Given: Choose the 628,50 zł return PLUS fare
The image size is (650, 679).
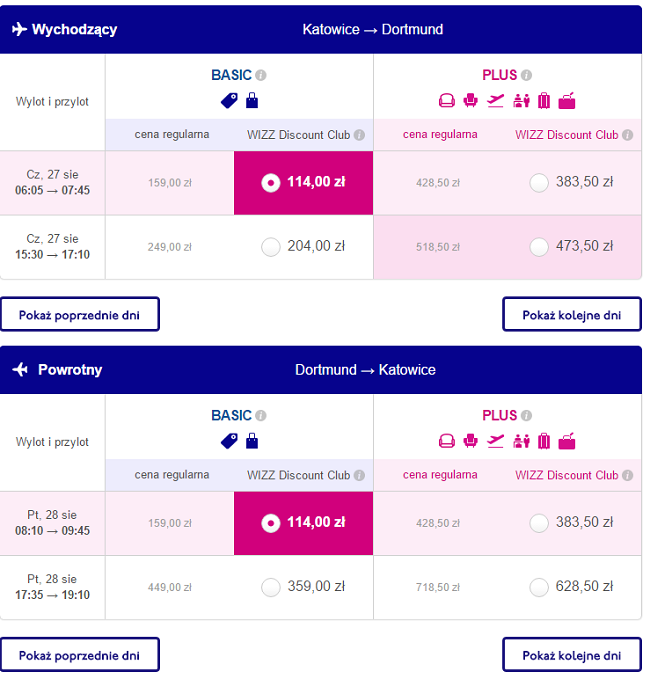Looking at the screenshot, I should pos(539,588).
